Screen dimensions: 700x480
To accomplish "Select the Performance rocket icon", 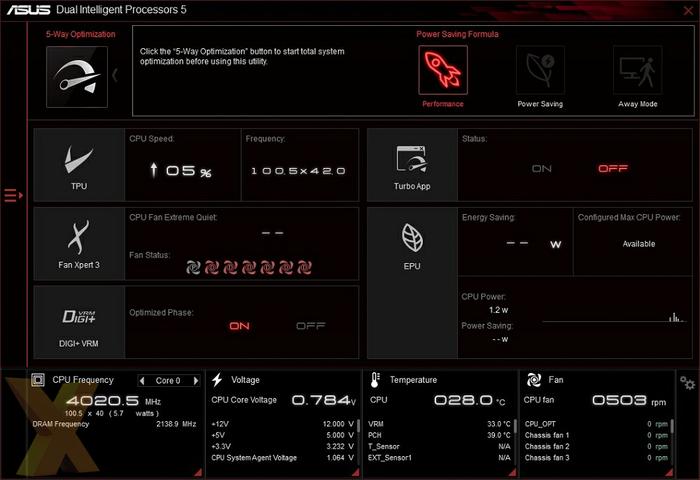I will click(443, 70).
